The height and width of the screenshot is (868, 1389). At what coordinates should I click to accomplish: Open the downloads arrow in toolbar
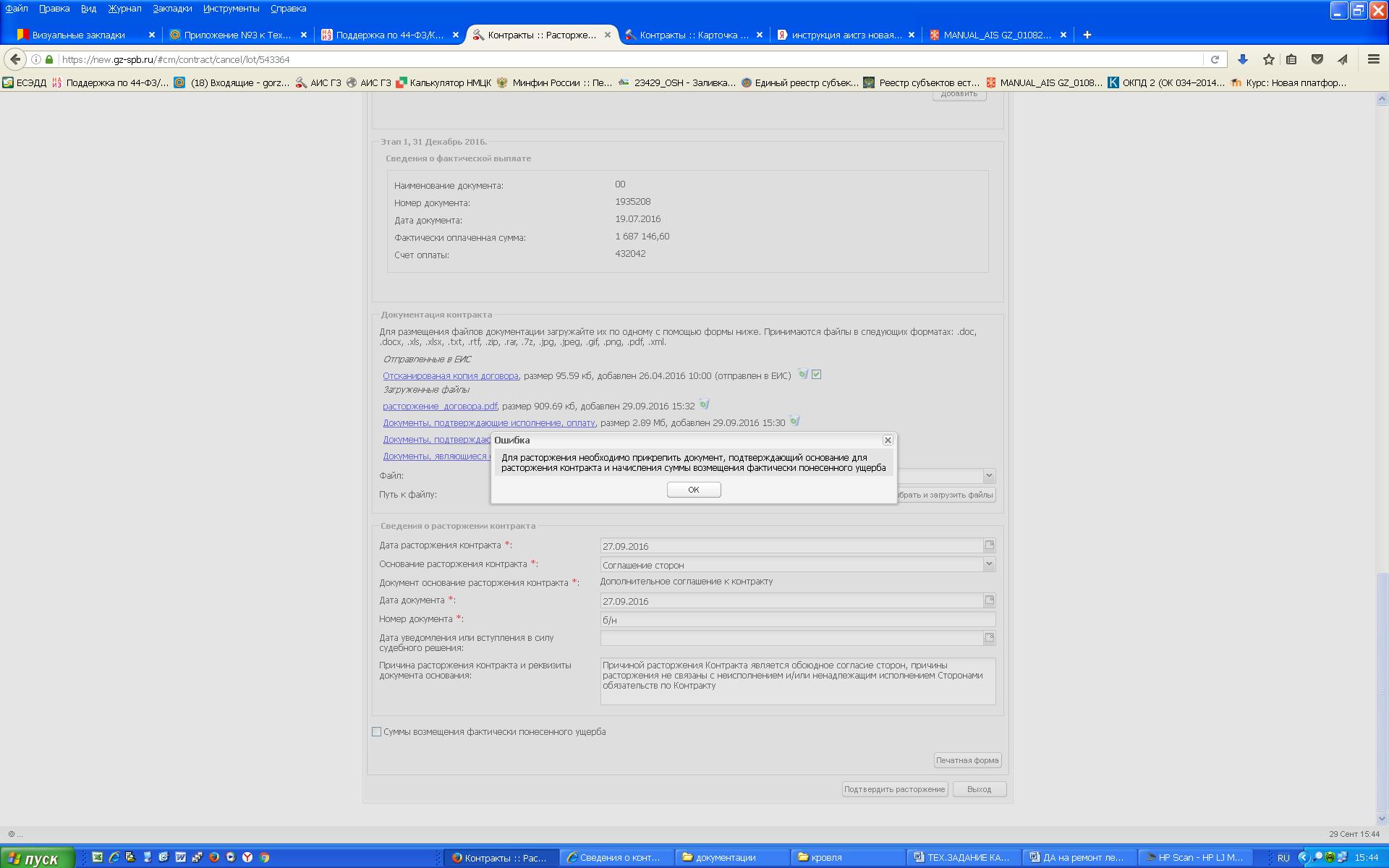1242,59
